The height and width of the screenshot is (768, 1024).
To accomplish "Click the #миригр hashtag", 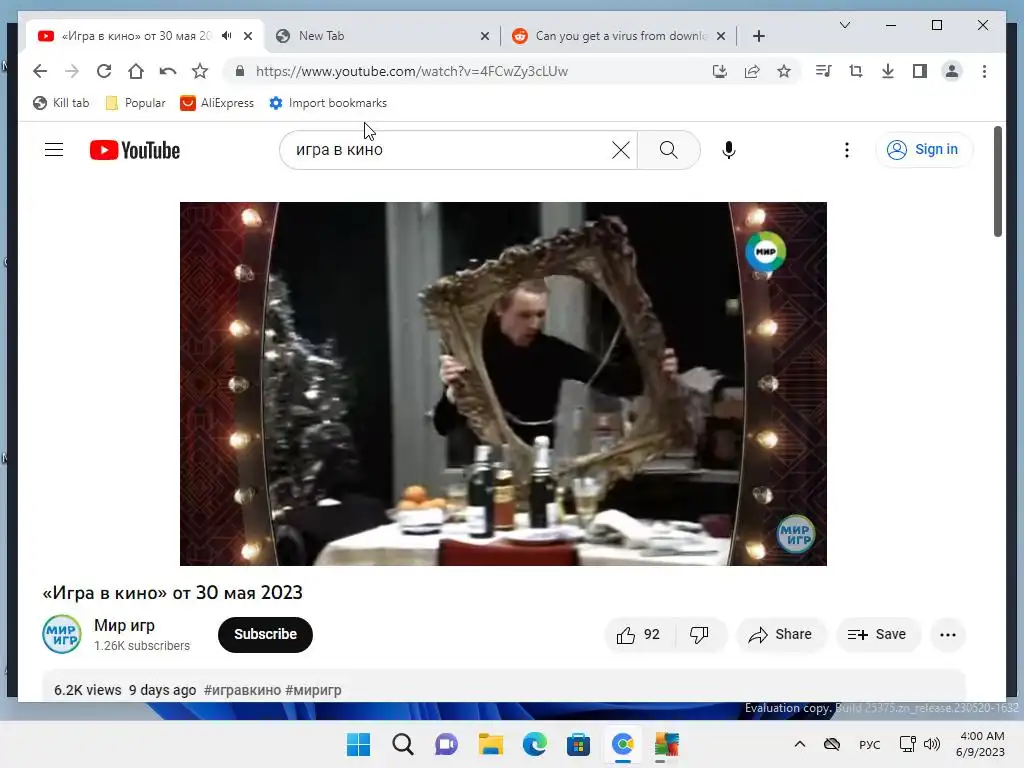I will pos(313,690).
